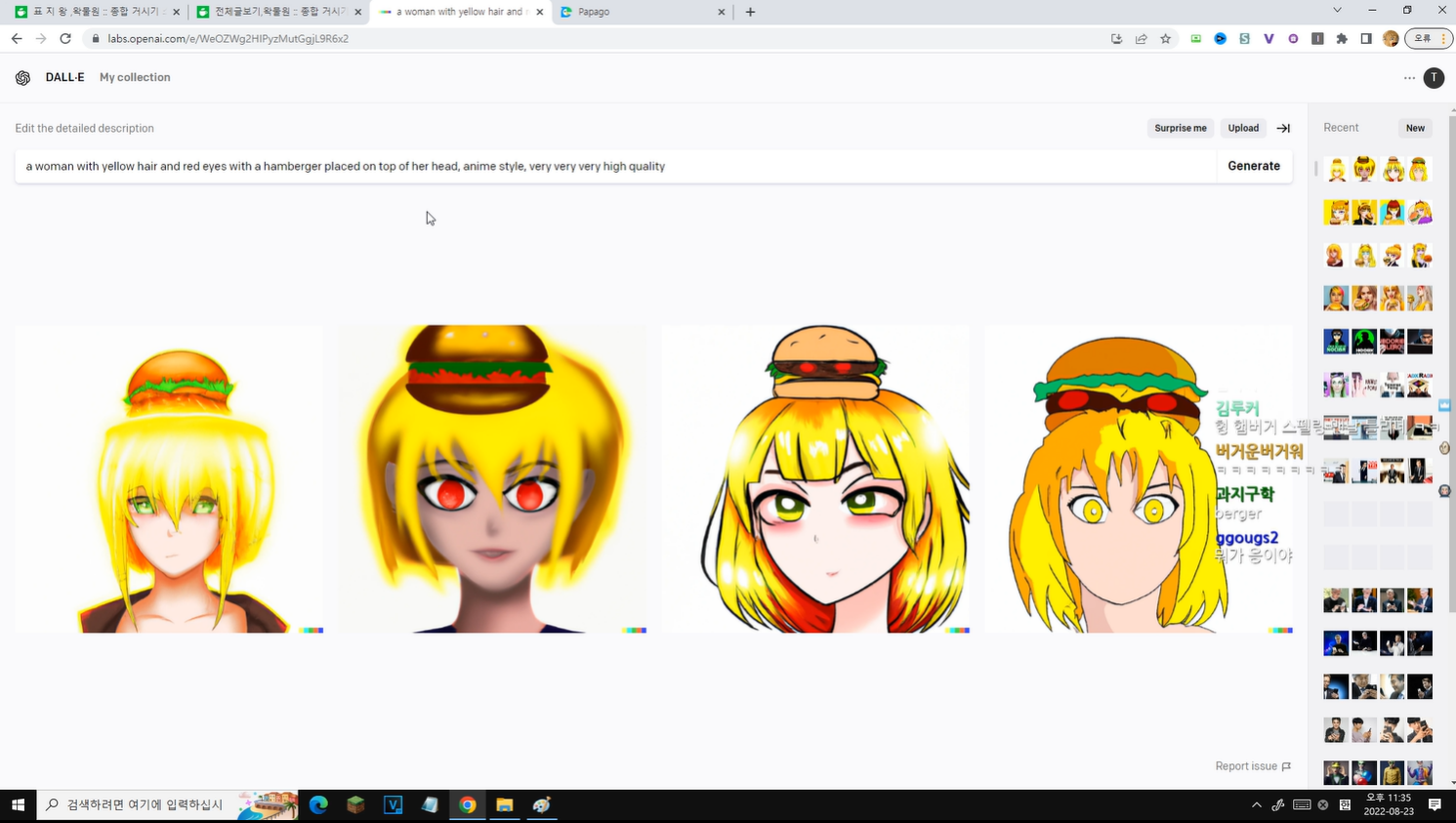Click into the prompt description field
This screenshot has height=823, width=1456.
pos(615,166)
